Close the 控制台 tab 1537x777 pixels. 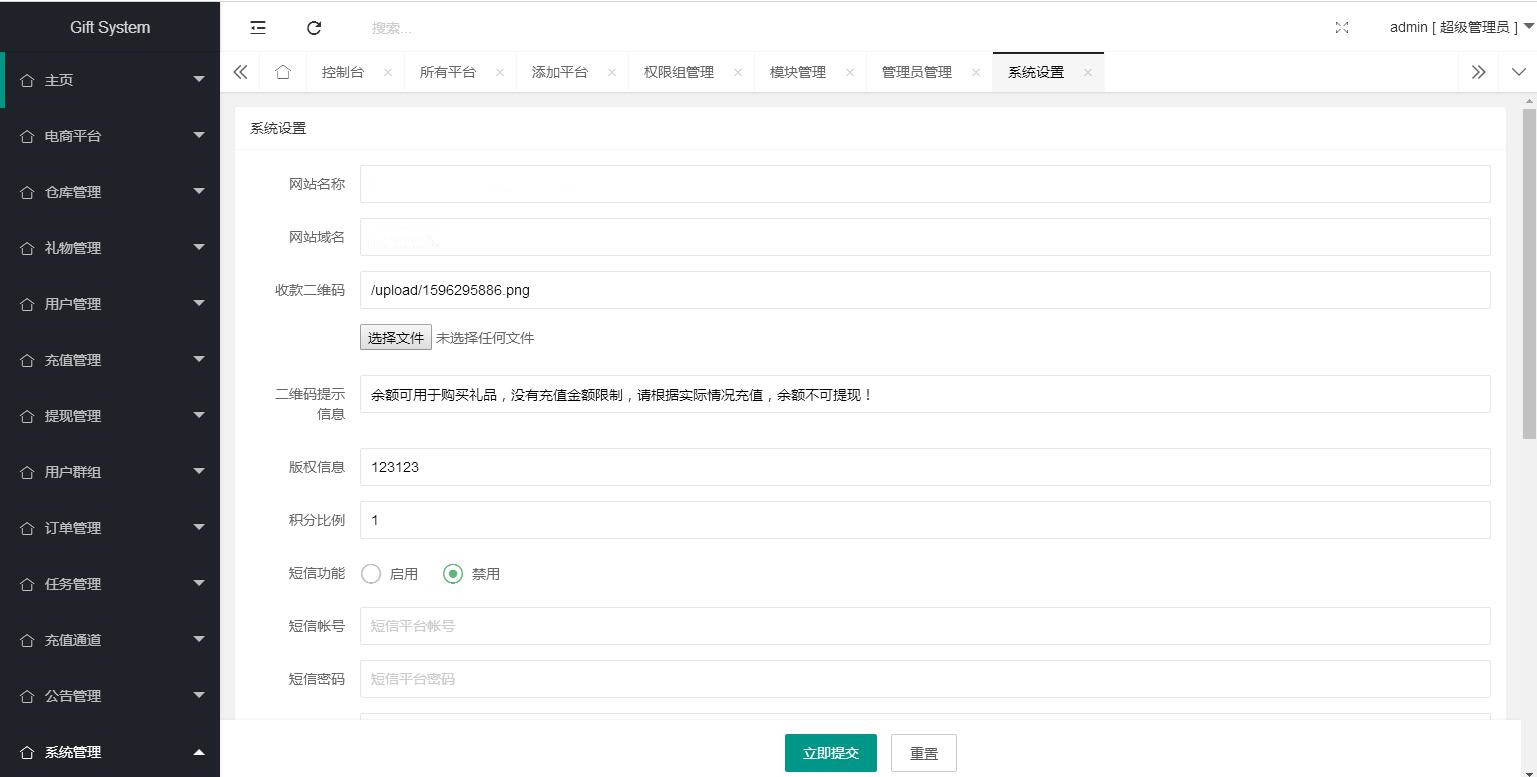pos(388,72)
